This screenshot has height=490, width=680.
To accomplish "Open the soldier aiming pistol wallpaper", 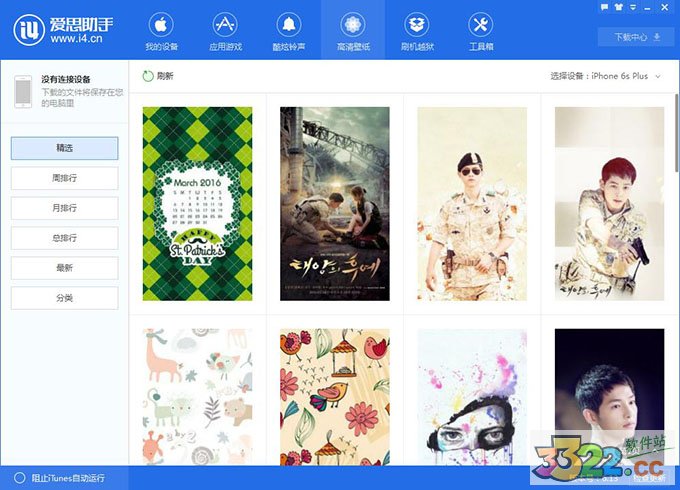I will click(609, 204).
